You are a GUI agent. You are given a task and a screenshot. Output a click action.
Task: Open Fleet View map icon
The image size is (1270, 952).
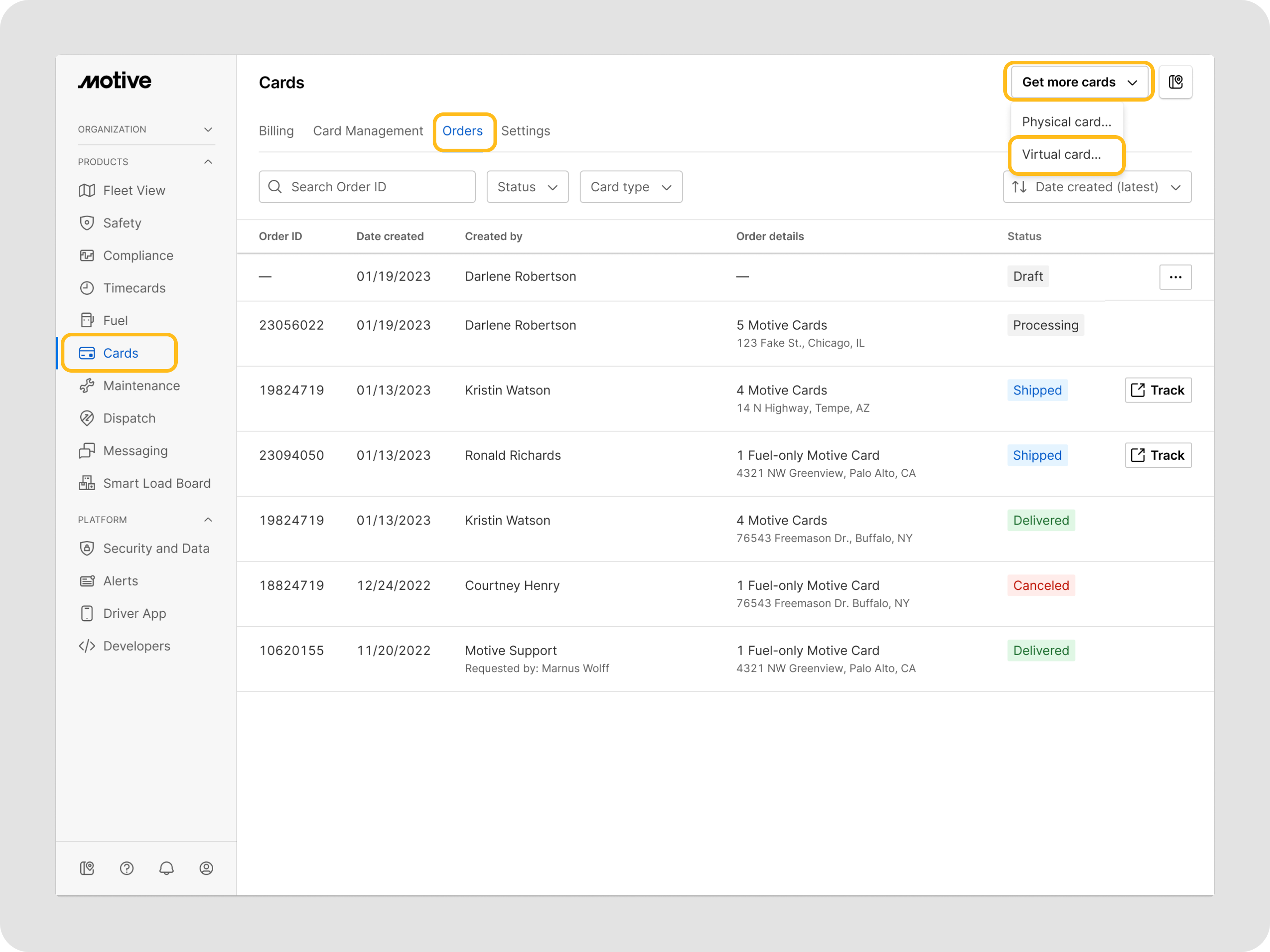[87, 190]
